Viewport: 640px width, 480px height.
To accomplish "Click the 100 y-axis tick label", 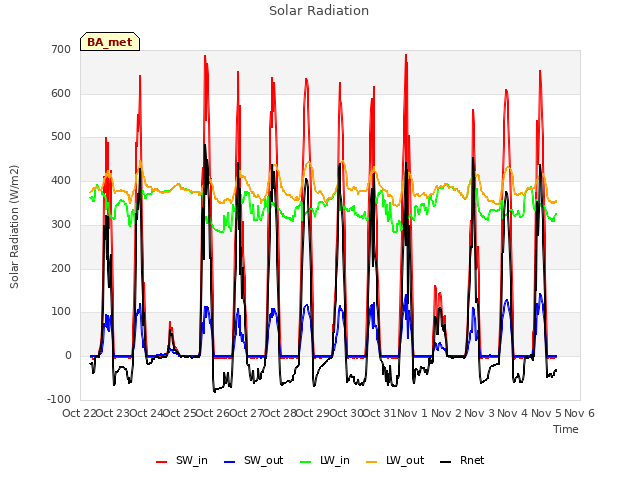I will point(61,311).
